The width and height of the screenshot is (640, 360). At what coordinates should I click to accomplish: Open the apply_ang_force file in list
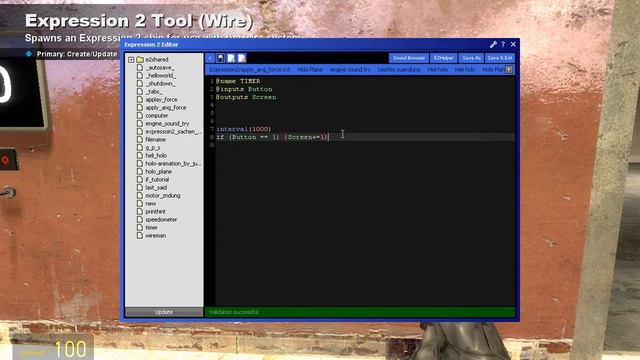coord(166,108)
